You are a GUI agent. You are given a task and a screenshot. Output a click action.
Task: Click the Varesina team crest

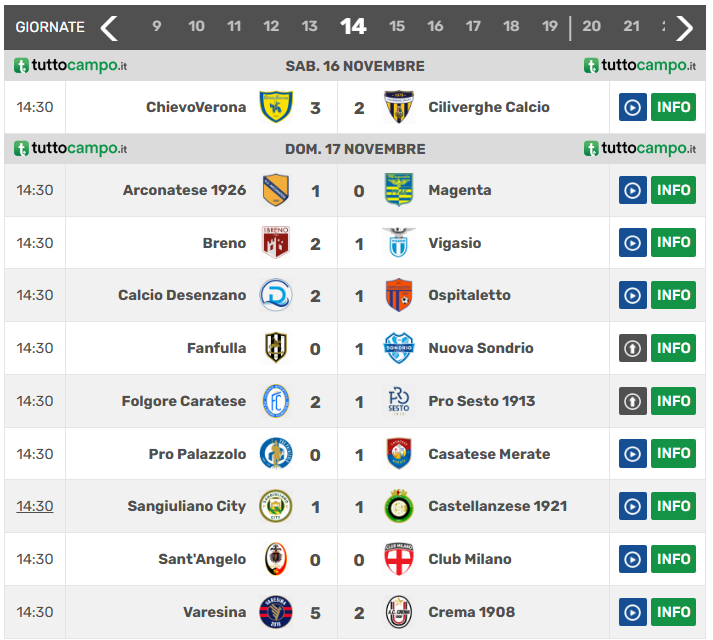[276, 611]
